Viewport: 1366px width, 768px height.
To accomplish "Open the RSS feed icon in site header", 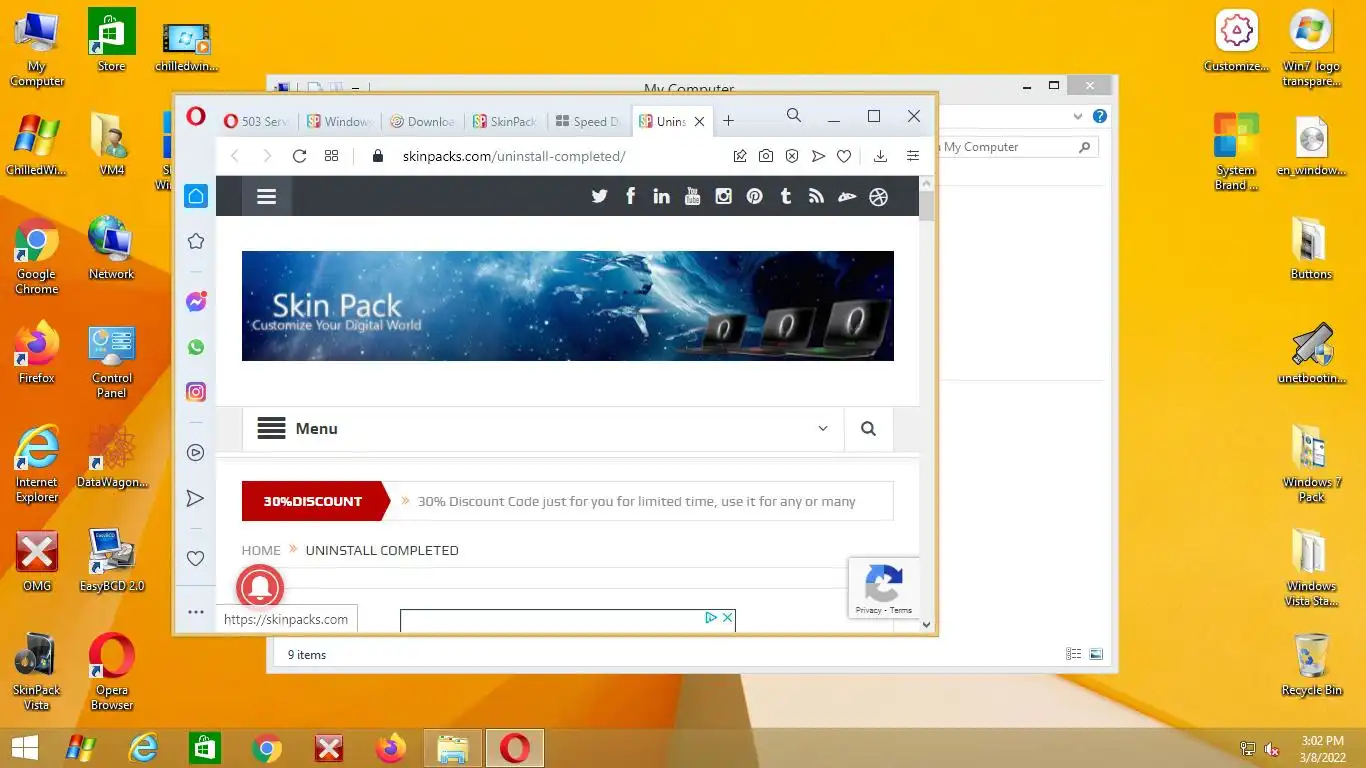I will (816, 196).
